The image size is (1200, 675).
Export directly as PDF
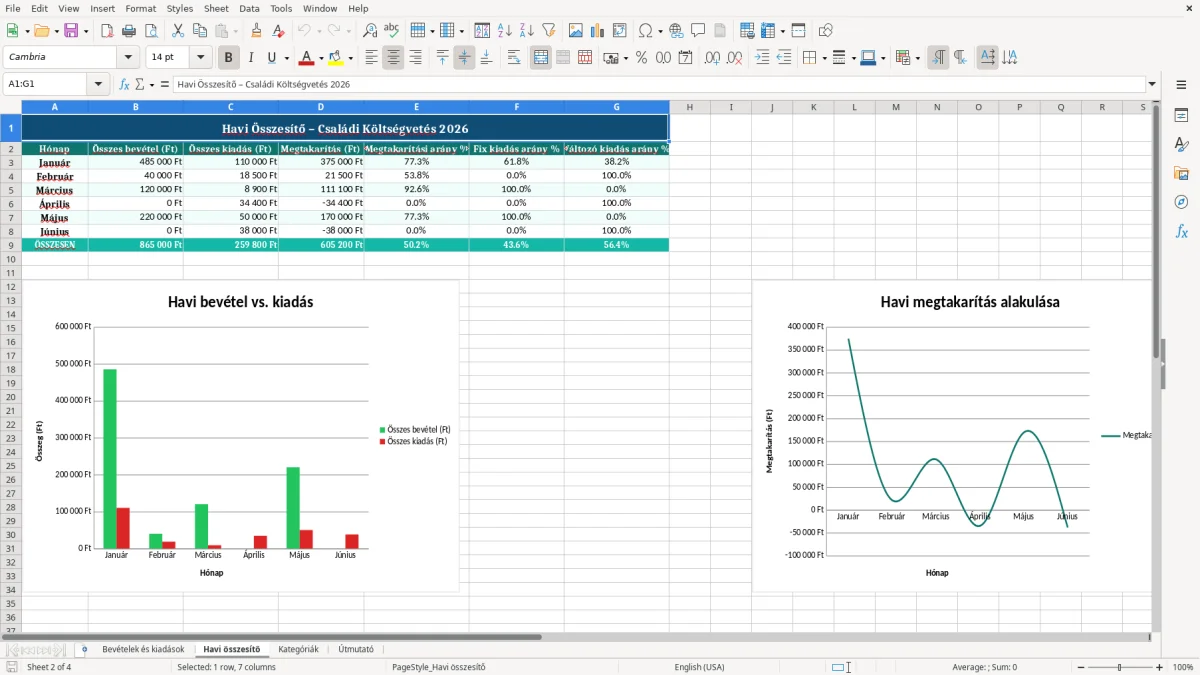106,31
